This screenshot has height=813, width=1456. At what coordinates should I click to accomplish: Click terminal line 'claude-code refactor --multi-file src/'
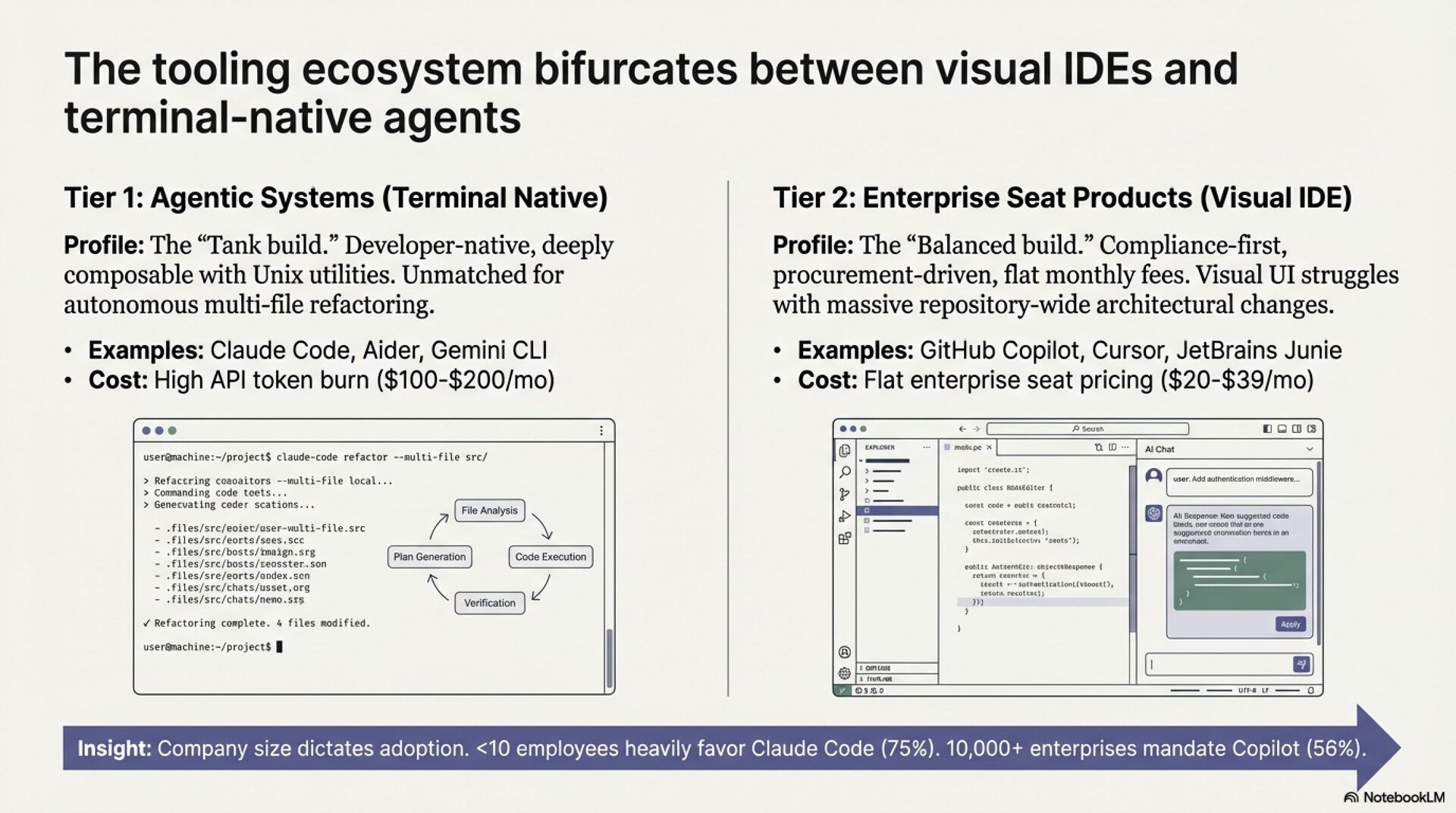tap(381, 457)
